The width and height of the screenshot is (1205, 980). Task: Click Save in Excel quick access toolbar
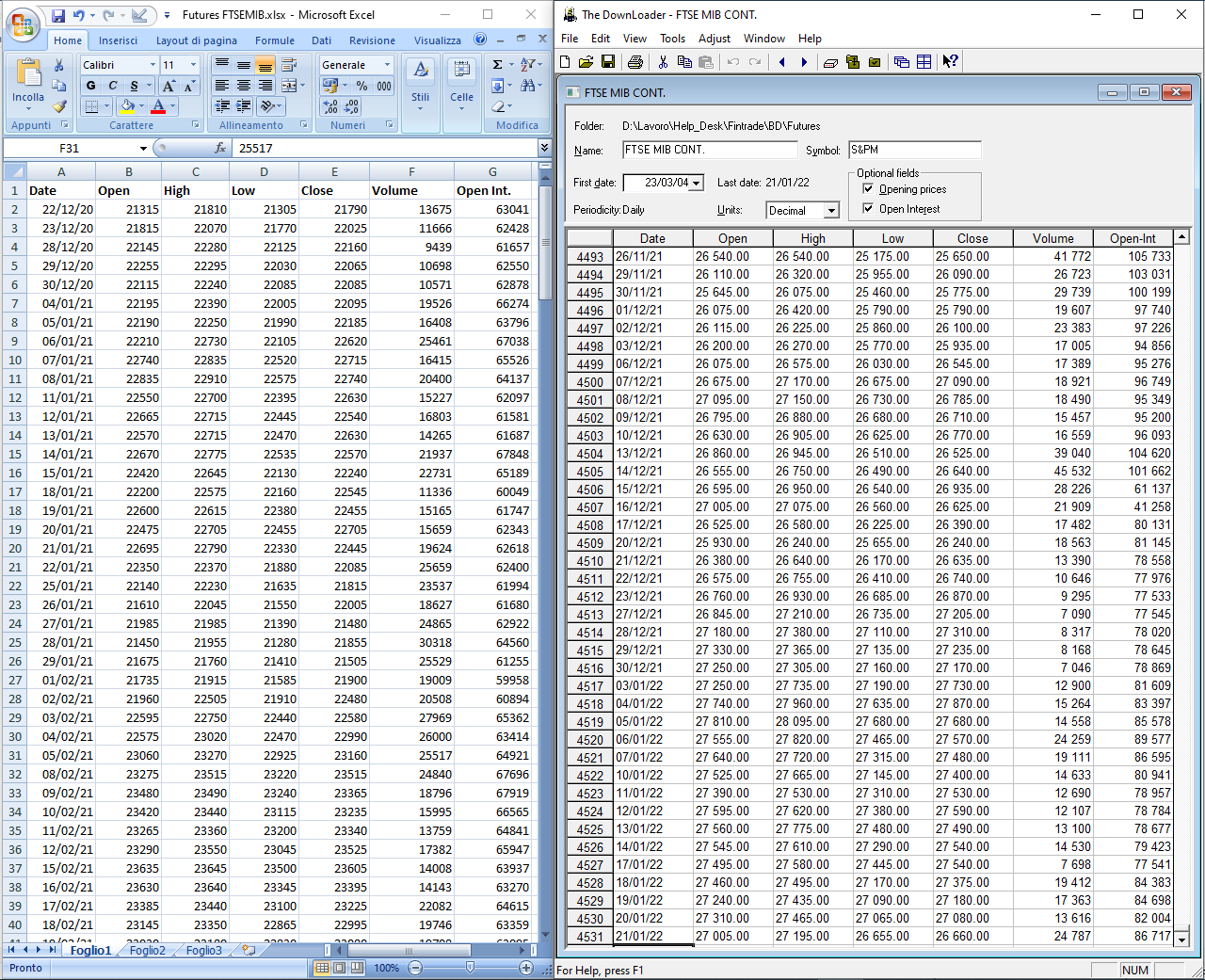pos(58,15)
